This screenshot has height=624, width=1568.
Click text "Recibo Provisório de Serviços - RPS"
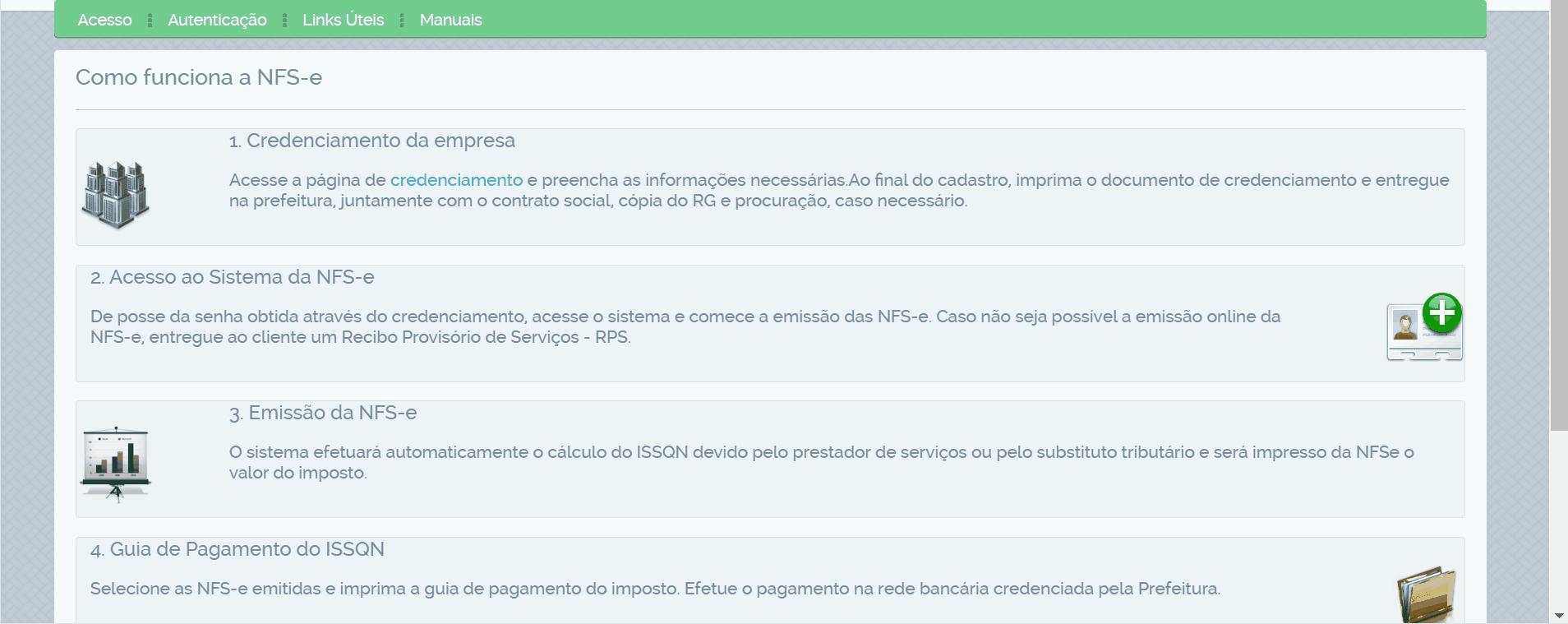[485, 337]
